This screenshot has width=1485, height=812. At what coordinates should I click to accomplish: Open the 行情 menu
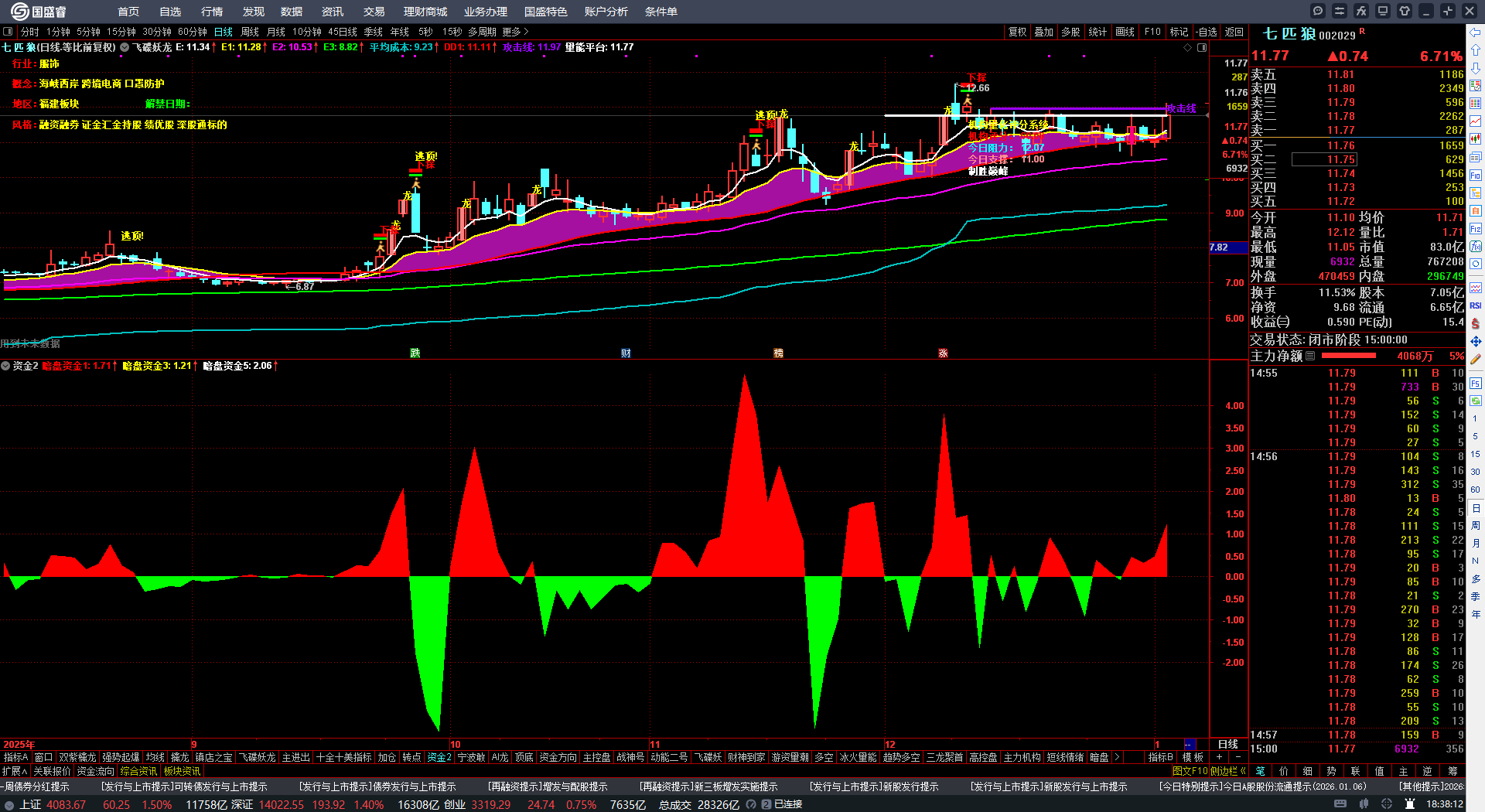point(211,12)
